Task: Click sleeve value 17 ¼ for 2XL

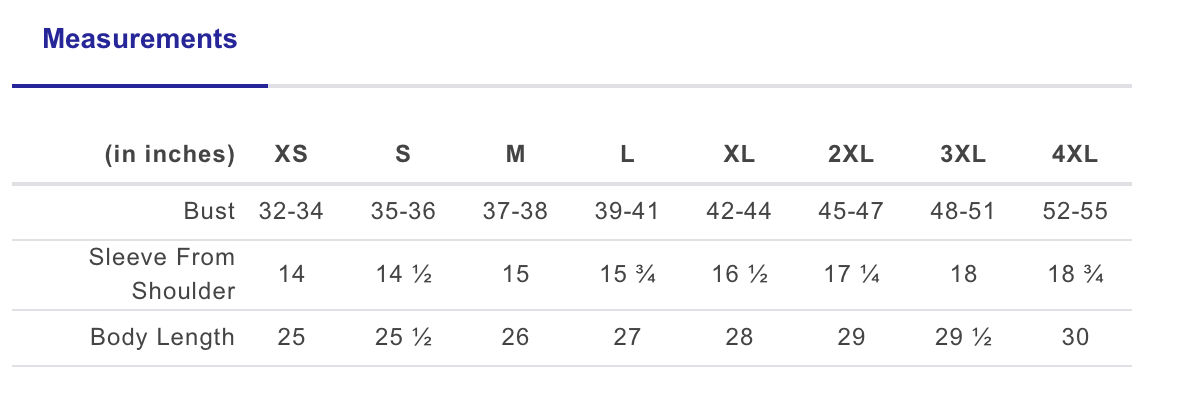Action: pos(851,274)
